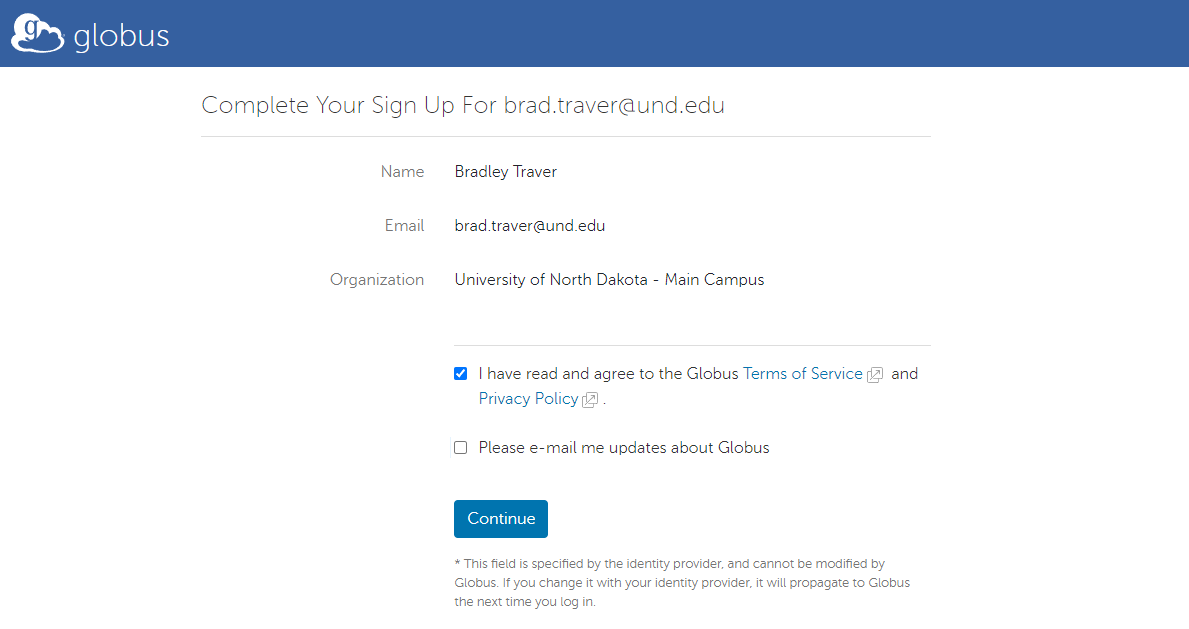
Task: Click the name value Bradley Traver
Action: [505, 172]
